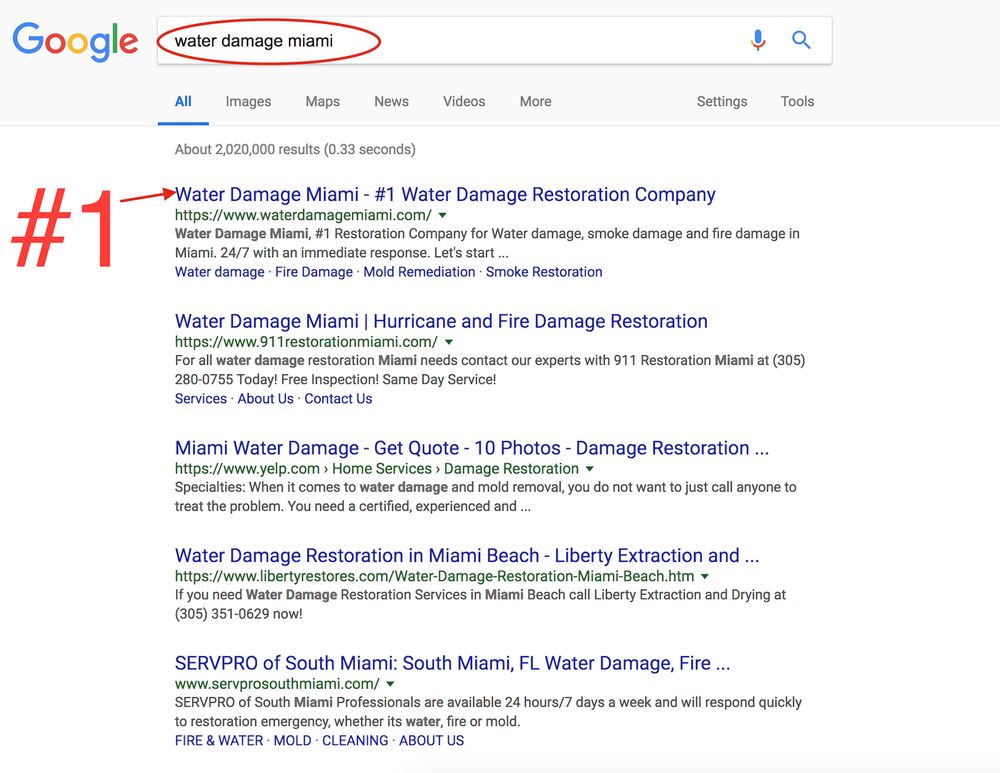The width and height of the screenshot is (1000, 773).
Task: Click the blue magnifier search button
Action: coord(801,40)
